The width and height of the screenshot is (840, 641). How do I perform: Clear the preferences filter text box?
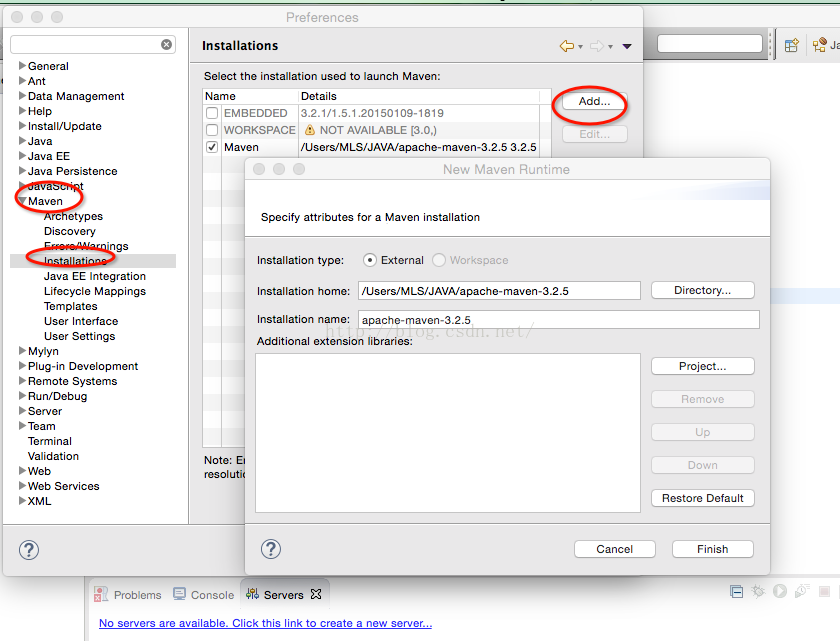point(167,44)
